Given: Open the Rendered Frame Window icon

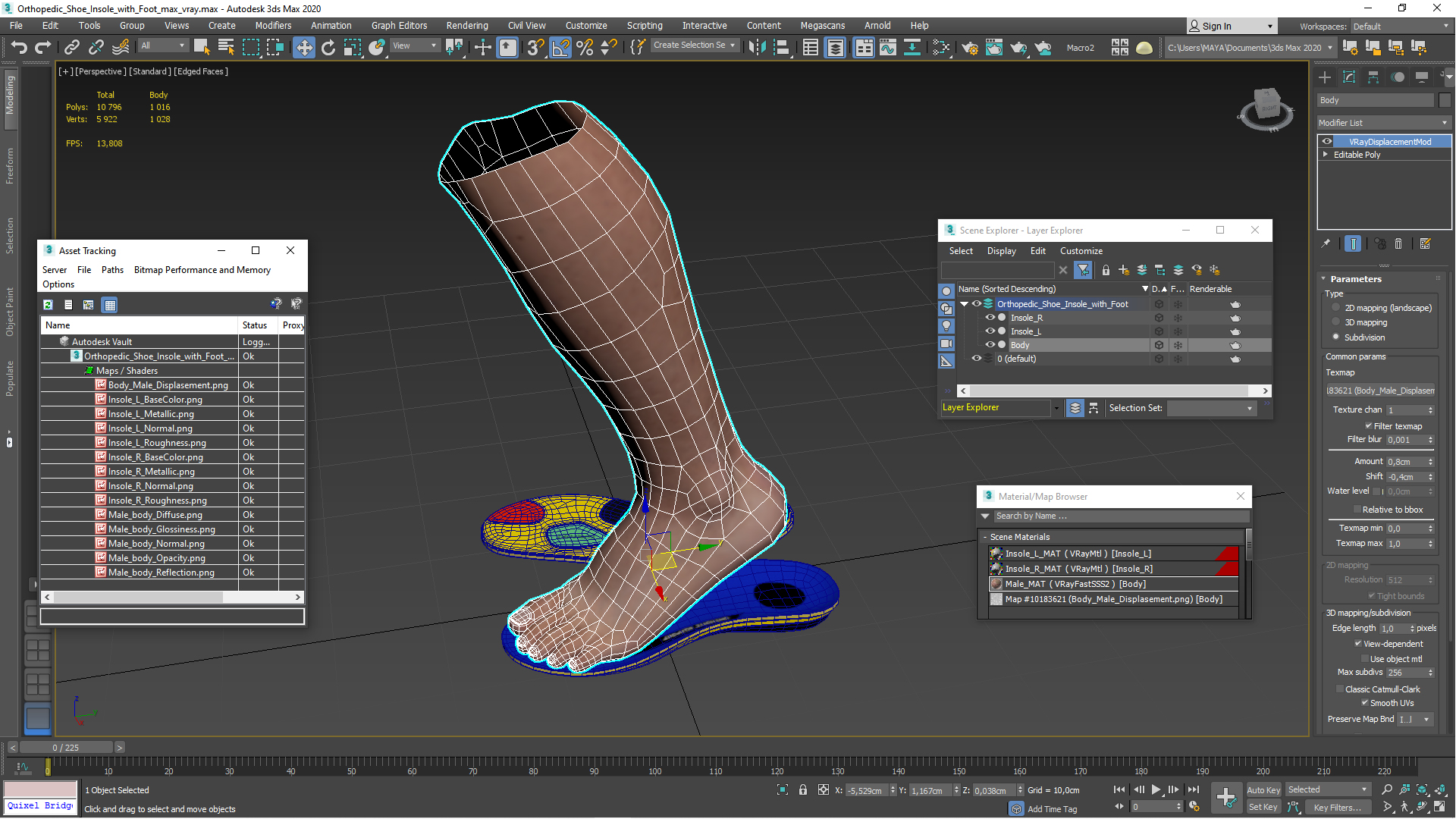Looking at the screenshot, I should coord(994,48).
